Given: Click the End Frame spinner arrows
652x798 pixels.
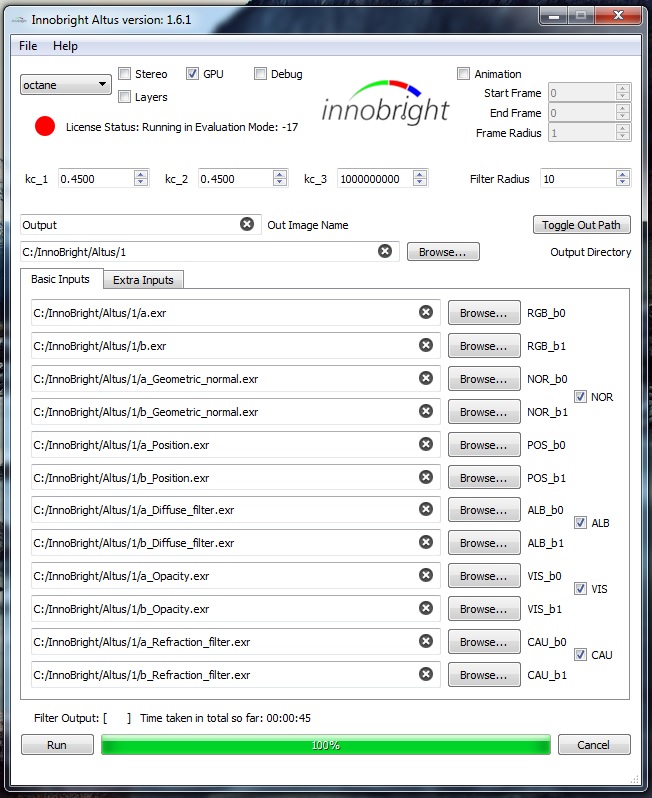Looking at the screenshot, I should [622, 112].
